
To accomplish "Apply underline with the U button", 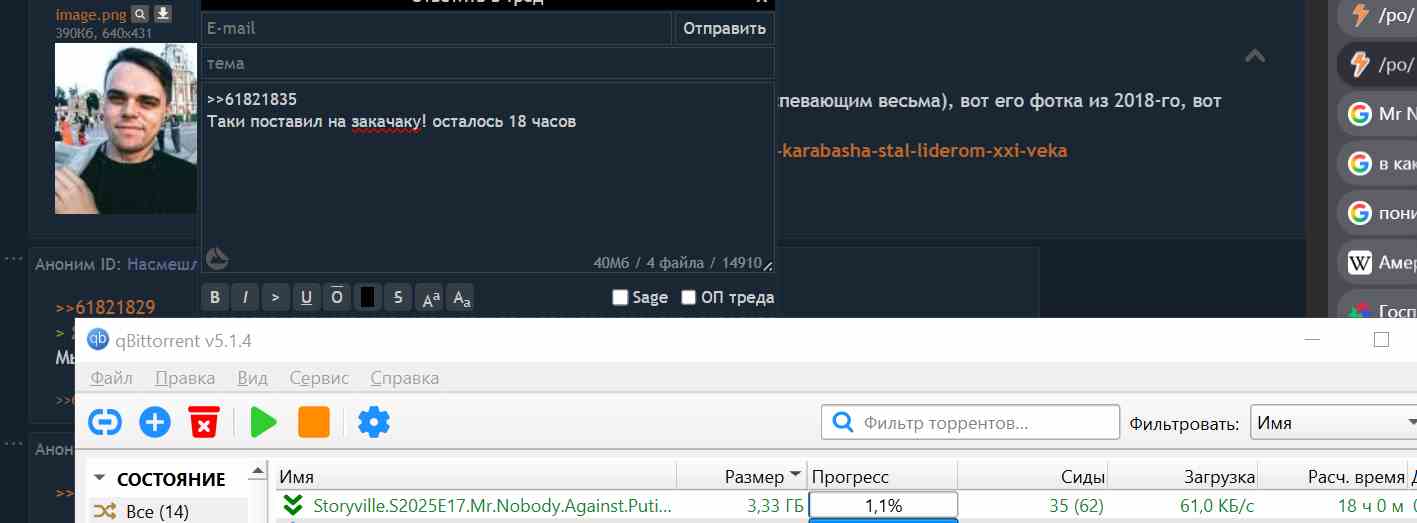I will click(x=306, y=297).
